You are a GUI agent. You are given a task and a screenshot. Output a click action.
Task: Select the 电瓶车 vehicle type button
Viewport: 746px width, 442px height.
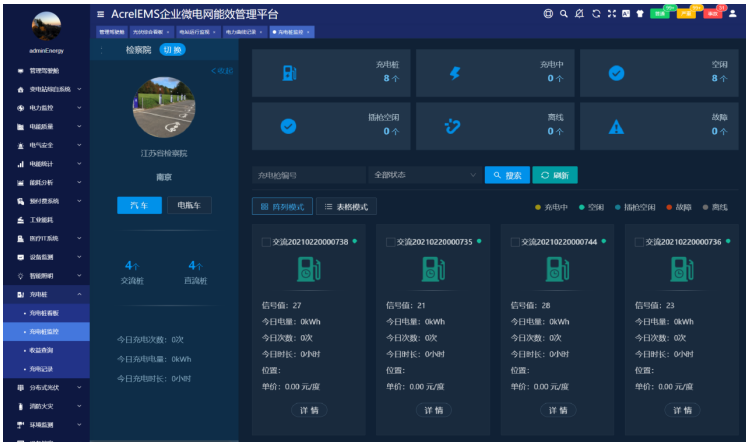(x=189, y=205)
